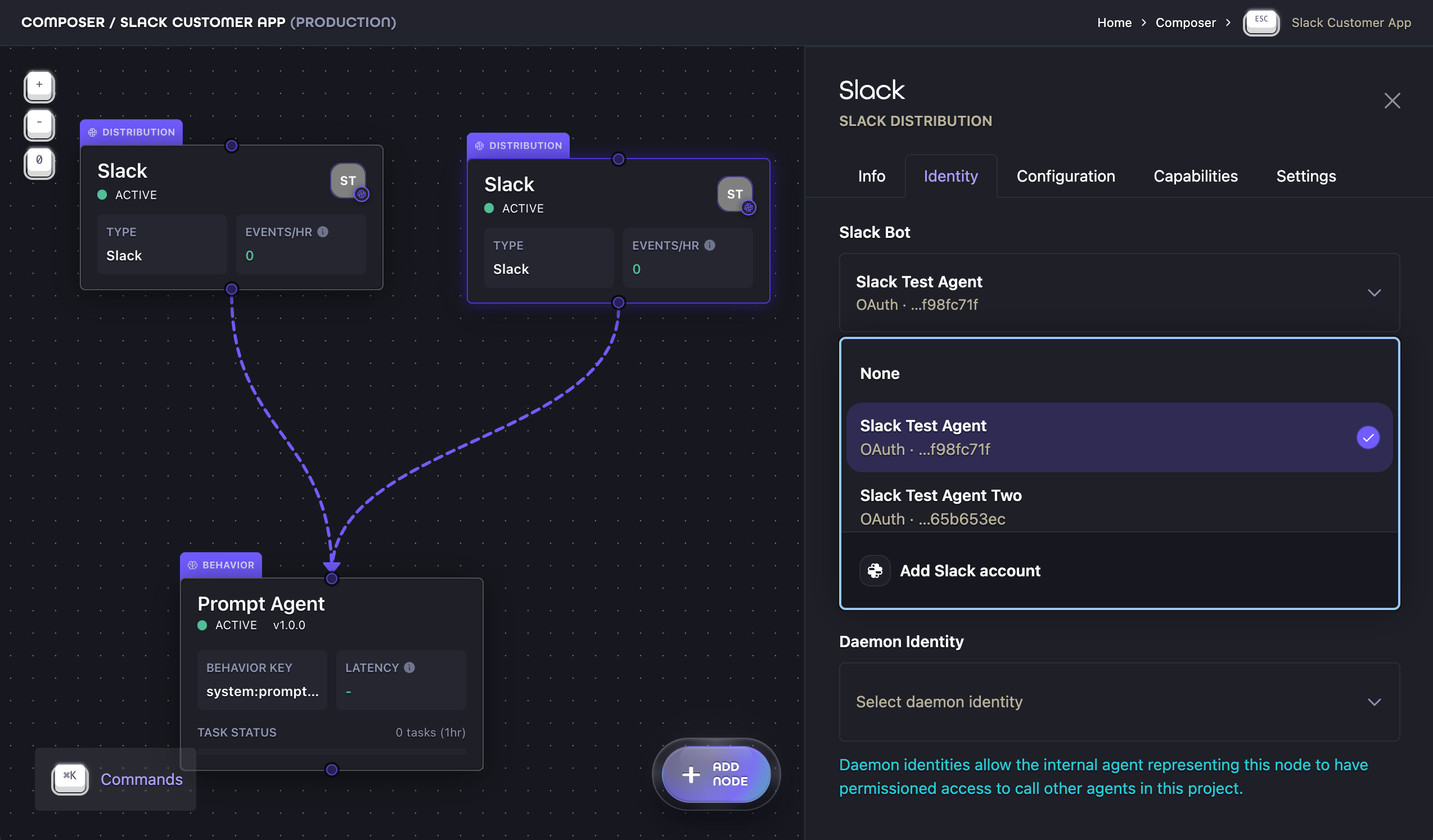Select None in Slack Bot list

pyautogui.click(x=1119, y=373)
